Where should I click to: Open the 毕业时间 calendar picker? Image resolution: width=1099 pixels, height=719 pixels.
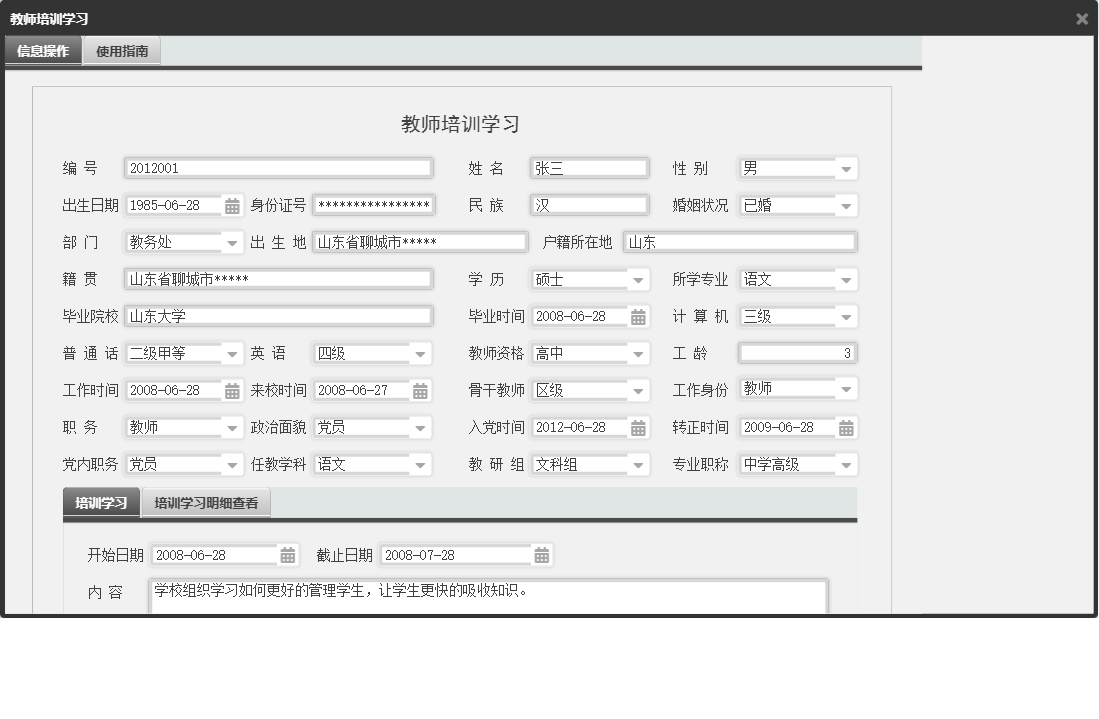coord(636,315)
